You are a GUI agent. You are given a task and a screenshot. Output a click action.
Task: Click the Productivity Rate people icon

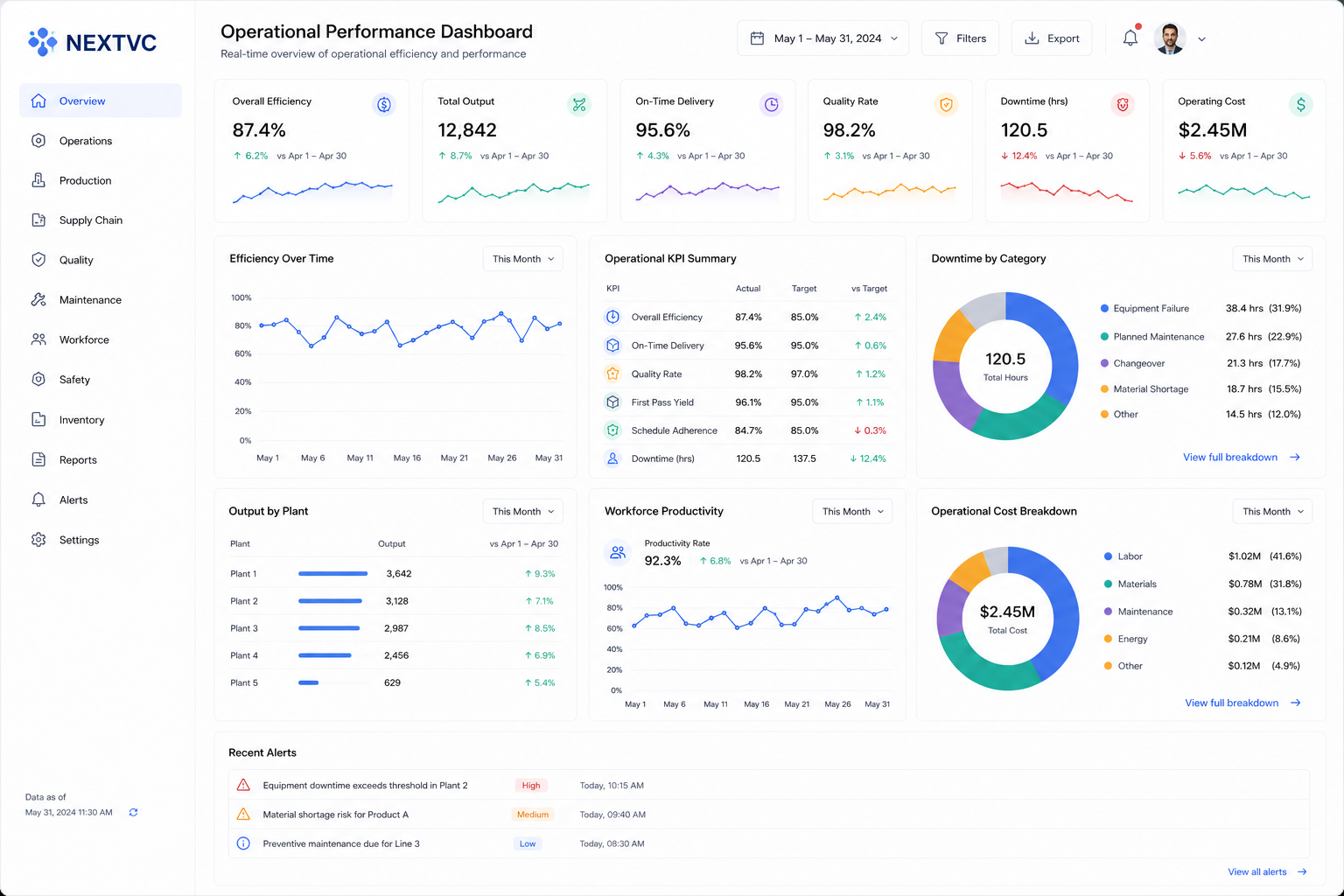(x=618, y=553)
